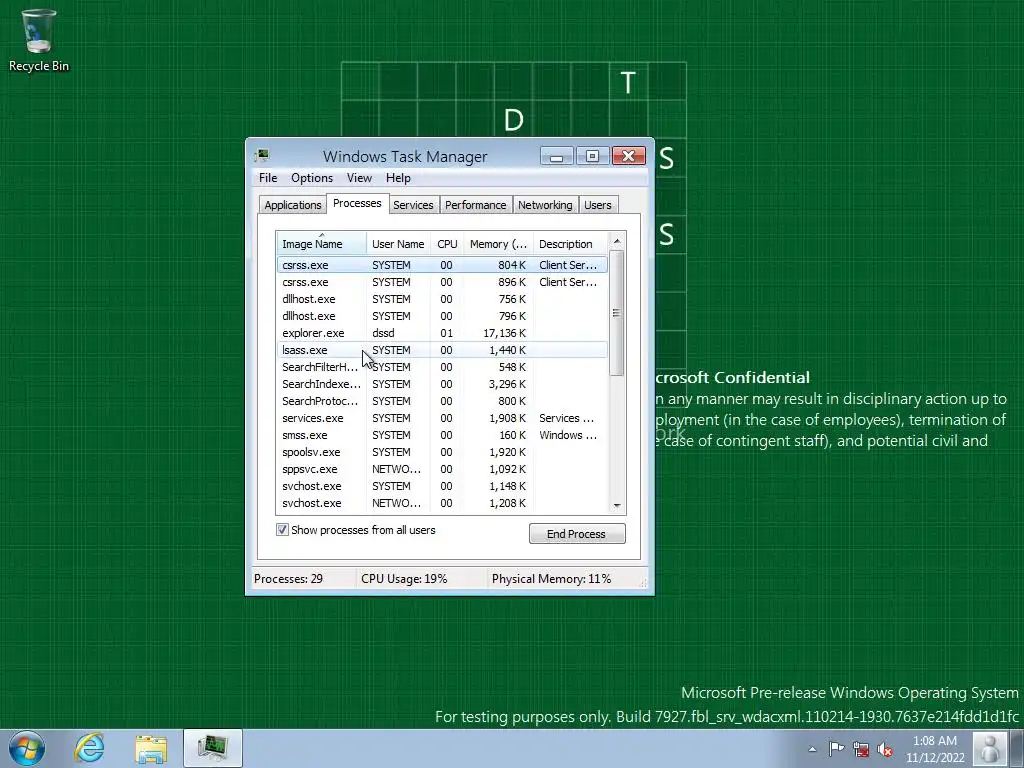Screen dimensions: 1024x768
Task: Select the smss.exe process row
Action: coord(442,435)
